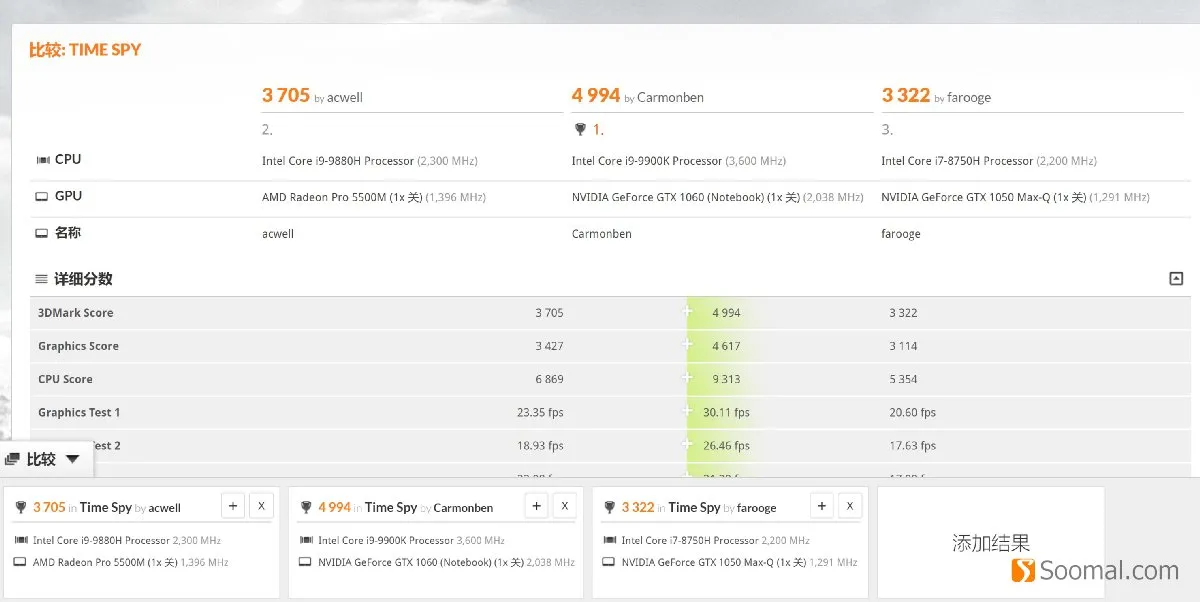This screenshot has height=602, width=1200.
Task: Click the CPU icon on the farooge card
Action: pyautogui.click(x=609, y=541)
